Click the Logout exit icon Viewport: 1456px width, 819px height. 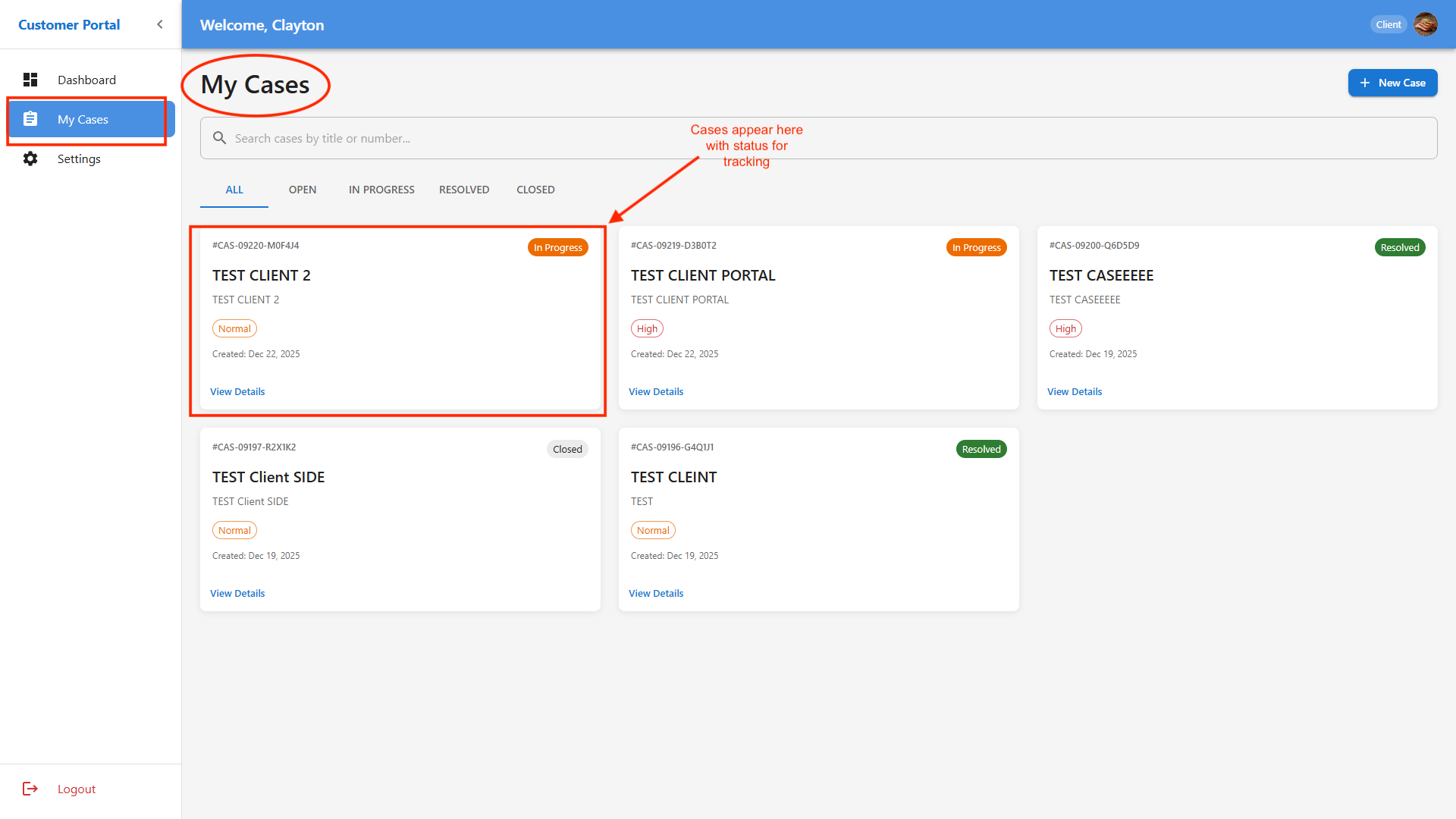pos(30,789)
